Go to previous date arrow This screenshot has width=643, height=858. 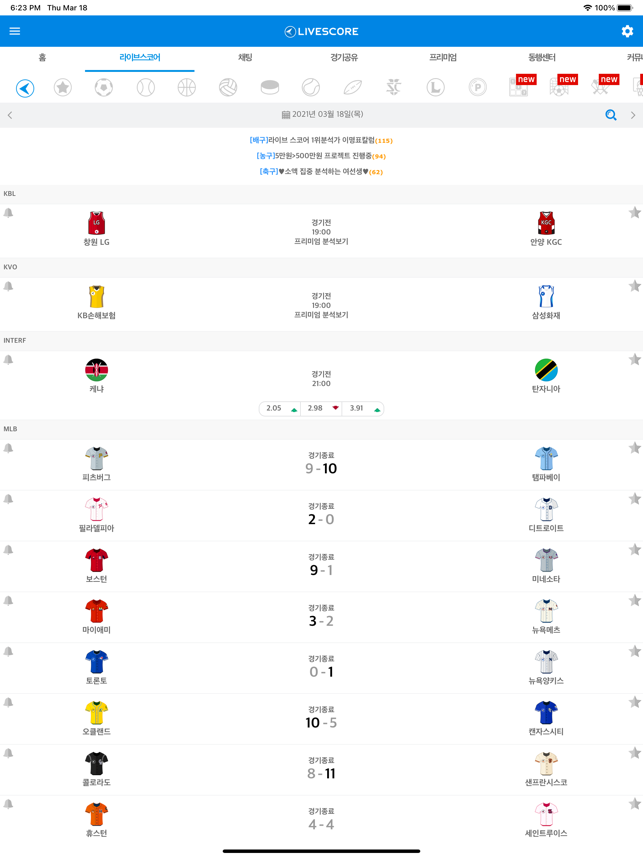10,115
